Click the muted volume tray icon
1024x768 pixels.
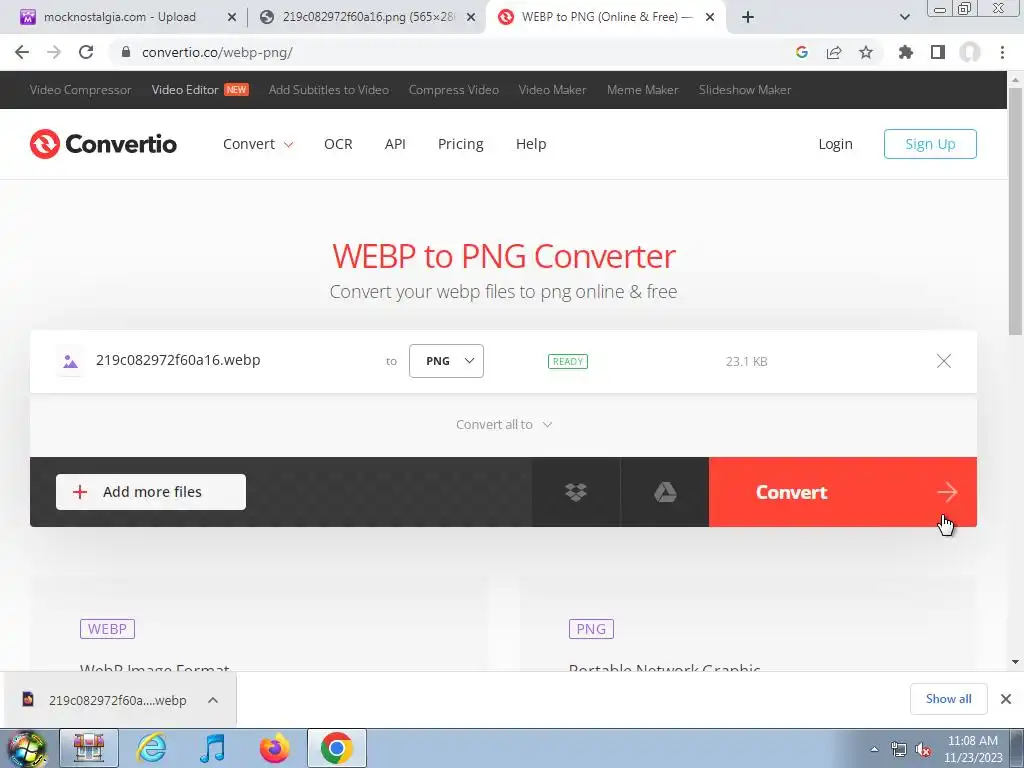pos(923,750)
